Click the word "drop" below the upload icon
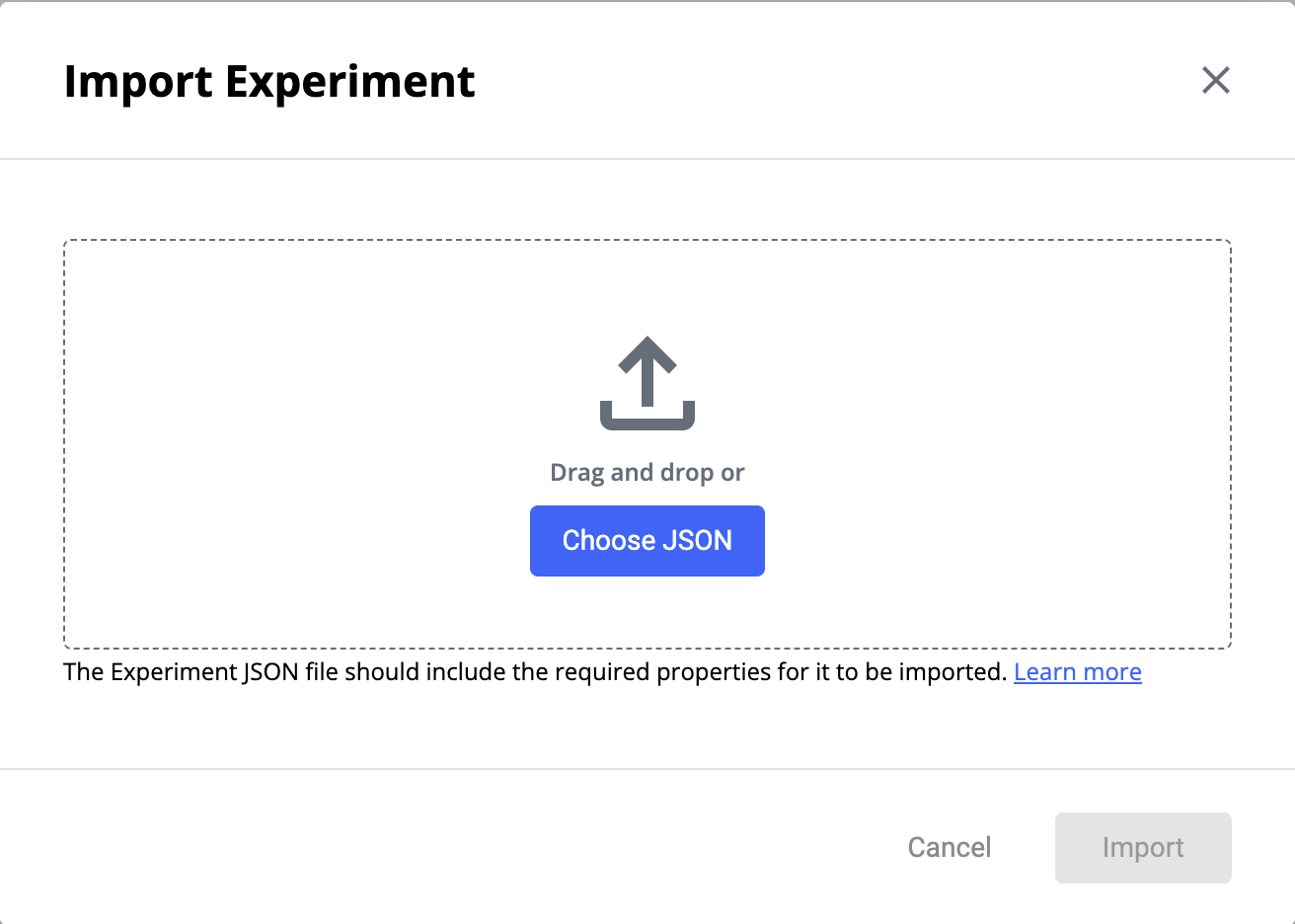1295x924 pixels. click(687, 473)
